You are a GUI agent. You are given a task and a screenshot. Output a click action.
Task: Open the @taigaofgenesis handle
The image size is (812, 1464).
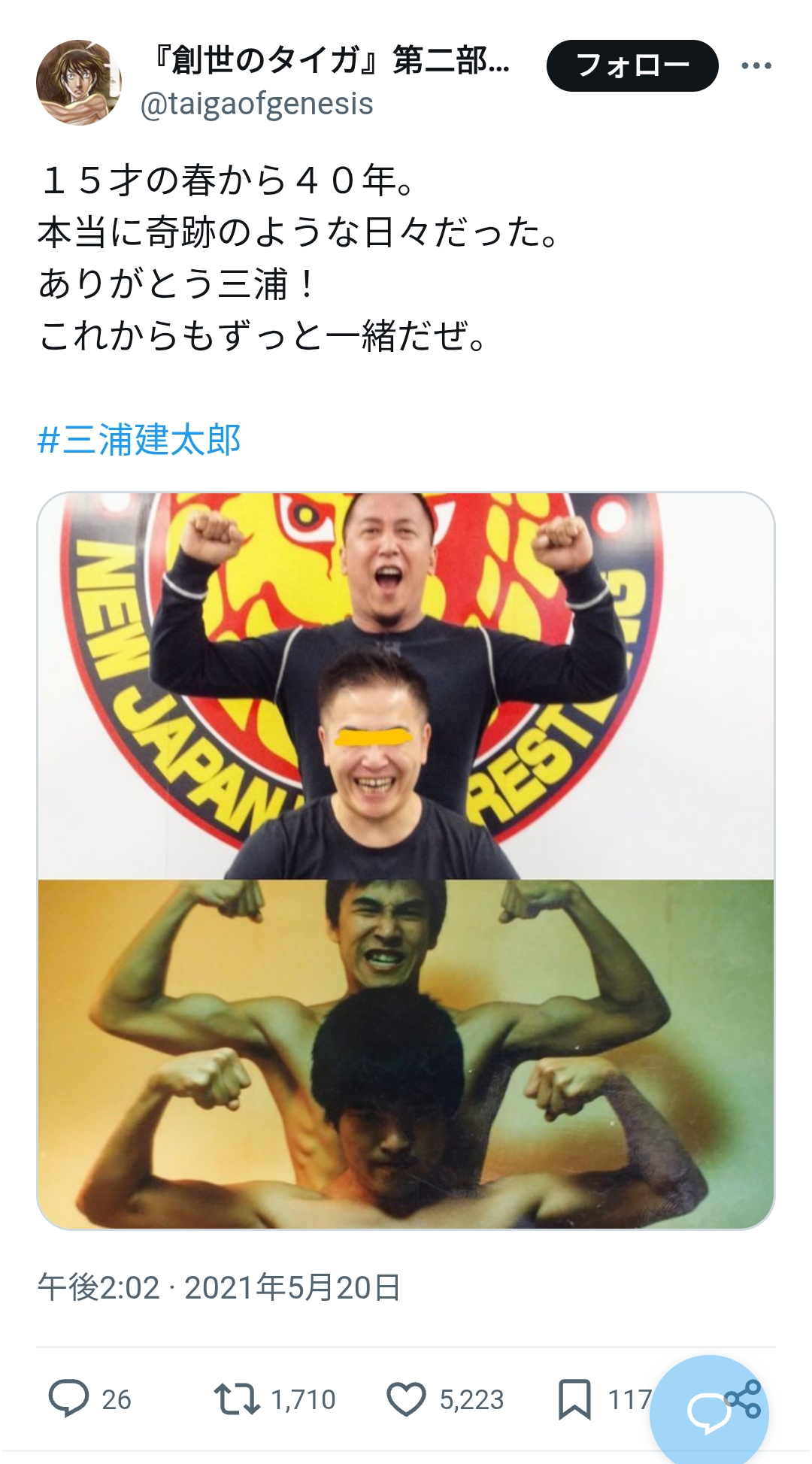pyautogui.click(x=256, y=104)
